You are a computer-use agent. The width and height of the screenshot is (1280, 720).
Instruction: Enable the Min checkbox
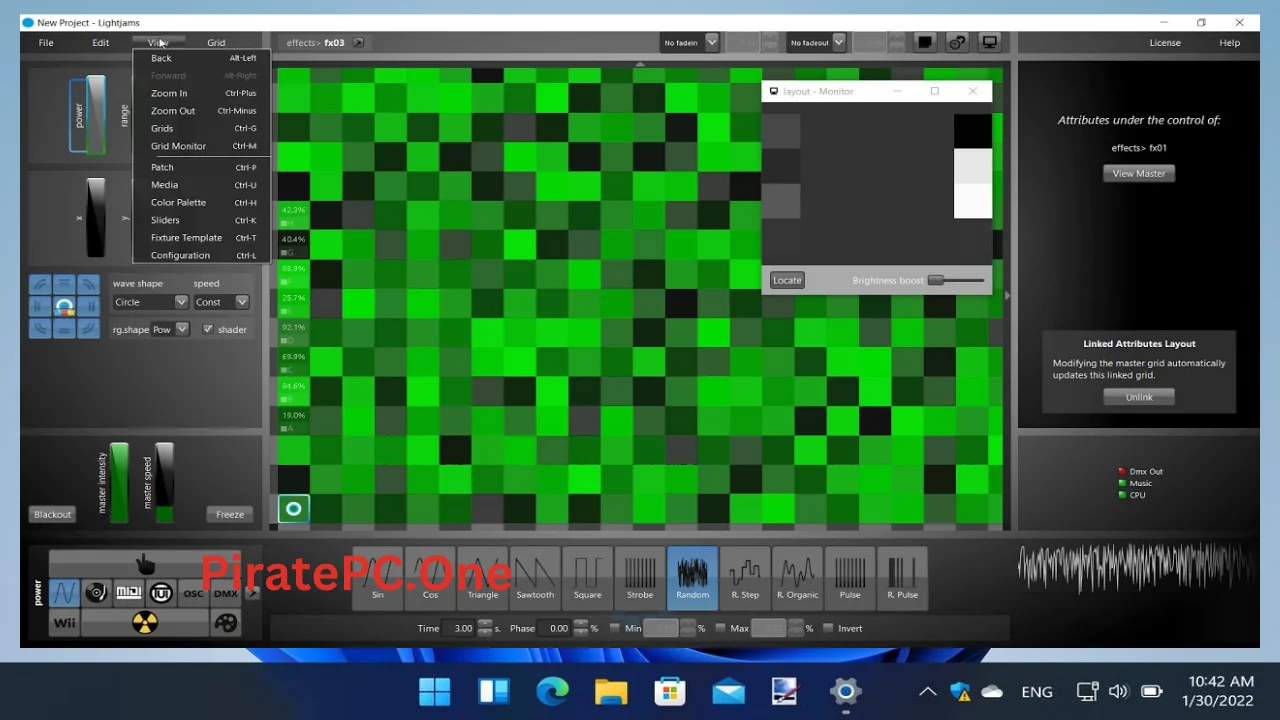pyautogui.click(x=614, y=628)
